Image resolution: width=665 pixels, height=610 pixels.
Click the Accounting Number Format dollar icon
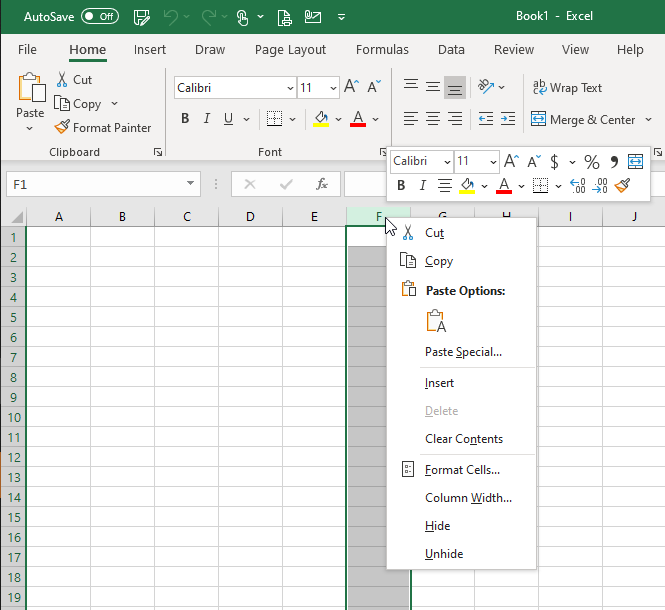tap(554, 162)
